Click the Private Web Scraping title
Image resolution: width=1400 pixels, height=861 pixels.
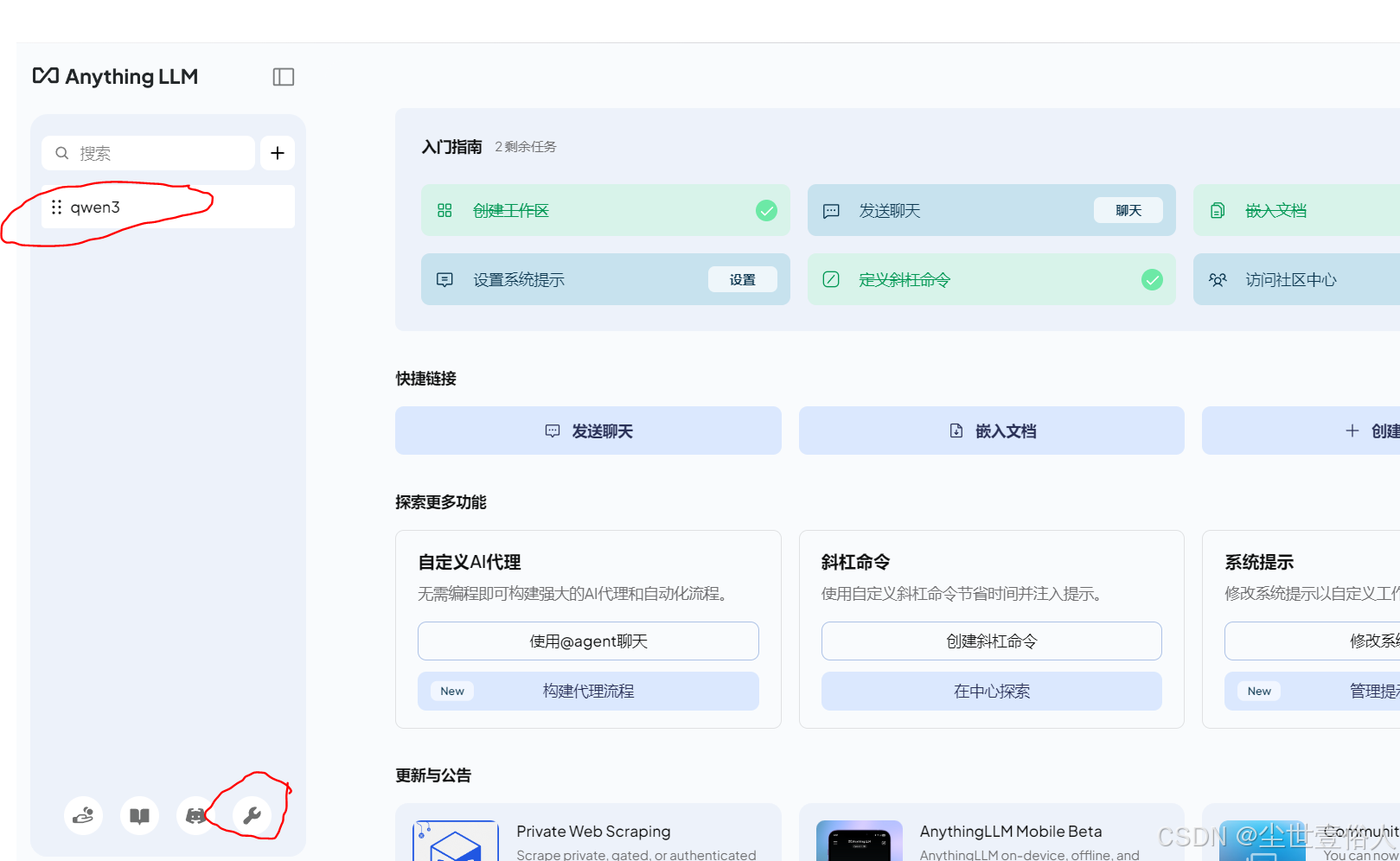(593, 832)
